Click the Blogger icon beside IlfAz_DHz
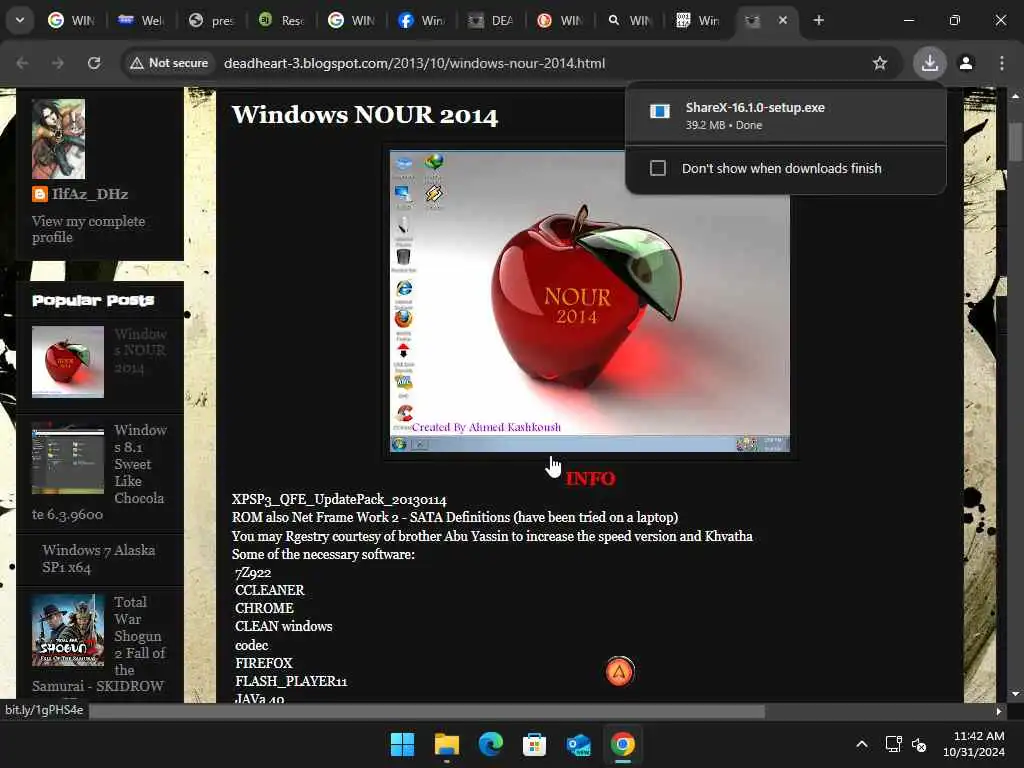 coord(40,194)
